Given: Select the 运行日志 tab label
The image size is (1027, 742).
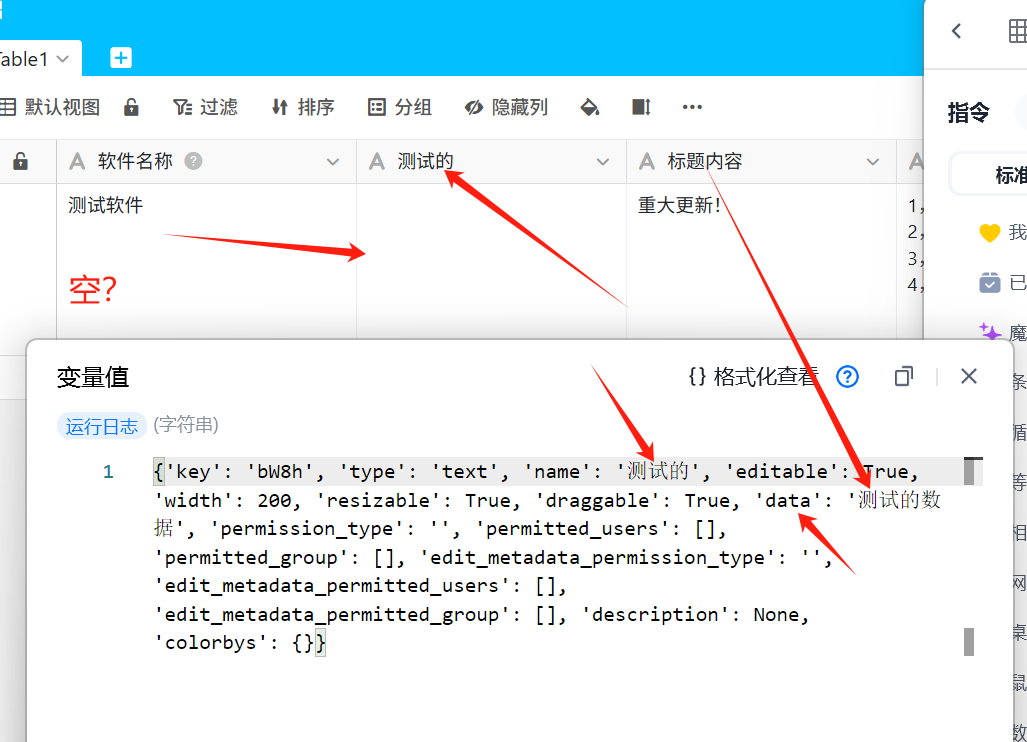Looking at the screenshot, I should 102,426.
